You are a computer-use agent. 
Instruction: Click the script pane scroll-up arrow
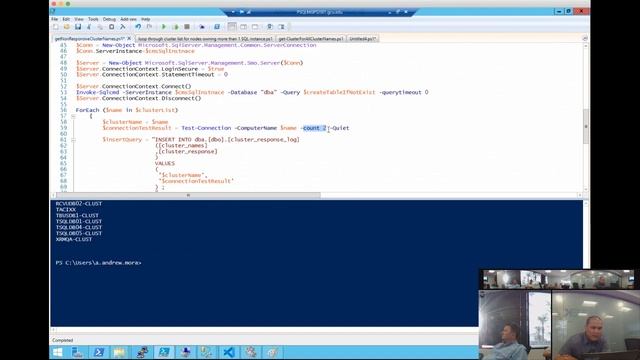click(586, 45)
